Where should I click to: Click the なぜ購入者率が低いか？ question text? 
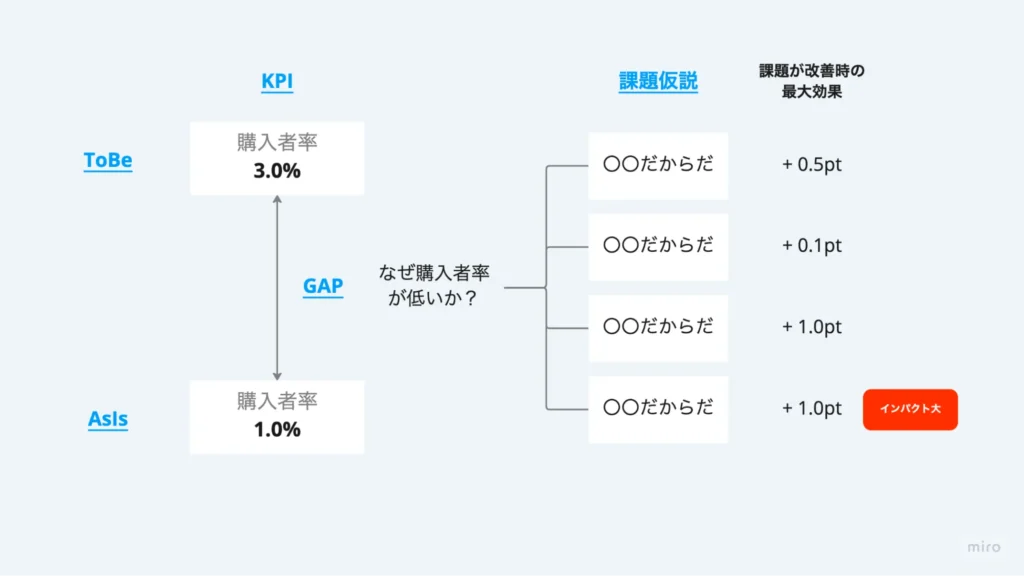point(434,285)
